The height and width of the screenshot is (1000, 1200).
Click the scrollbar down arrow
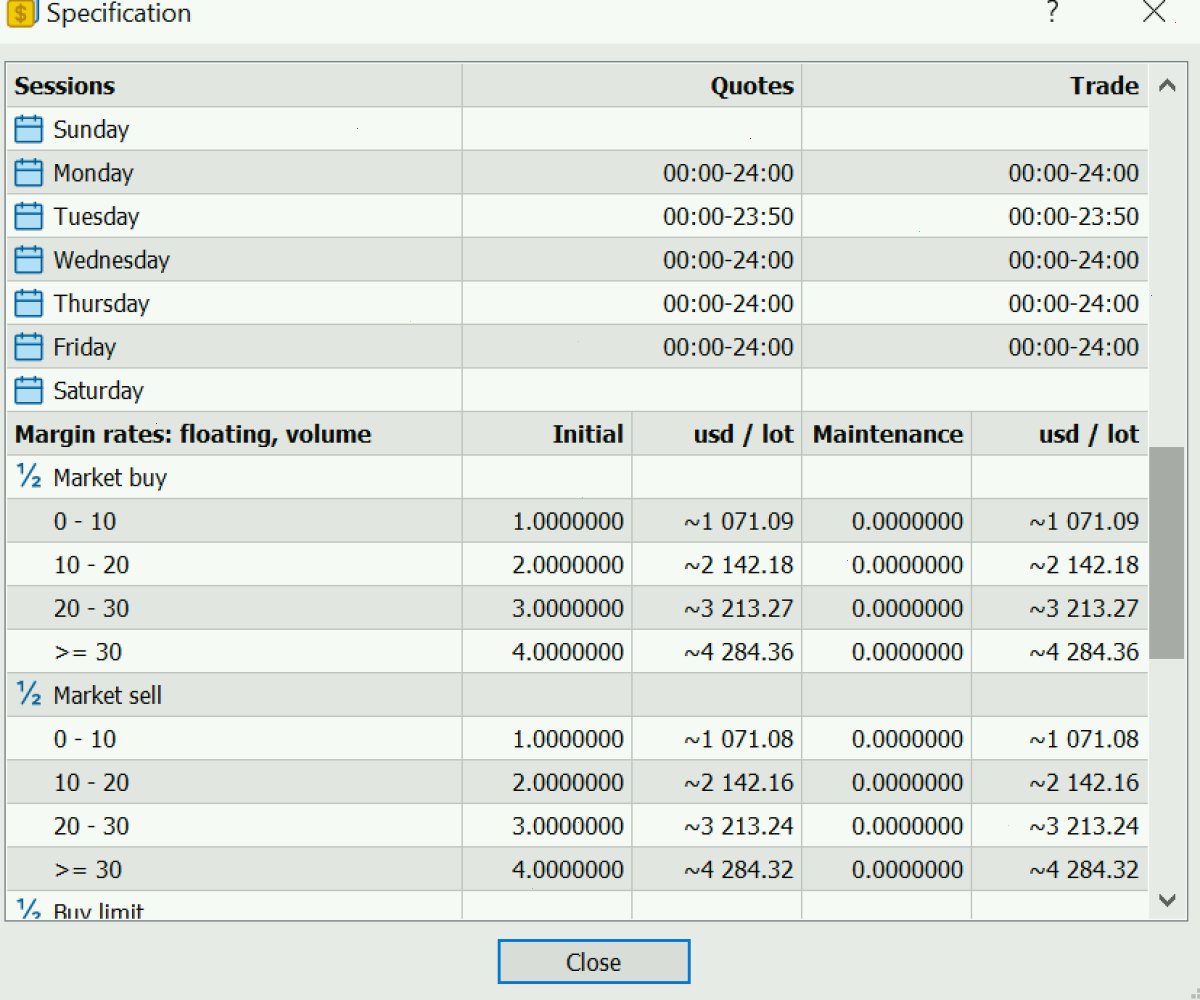click(x=1166, y=900)
